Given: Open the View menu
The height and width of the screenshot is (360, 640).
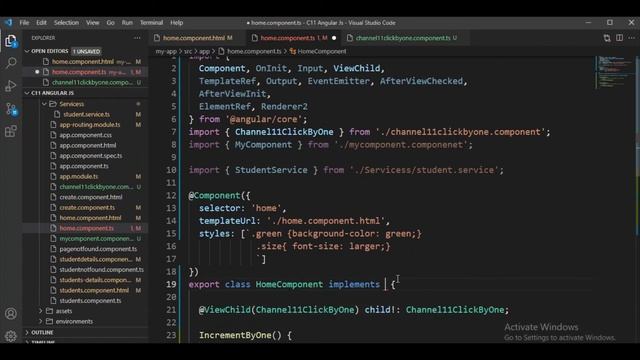Looking at the screenshot, I should pyautogui.click(x=93, y=22).
